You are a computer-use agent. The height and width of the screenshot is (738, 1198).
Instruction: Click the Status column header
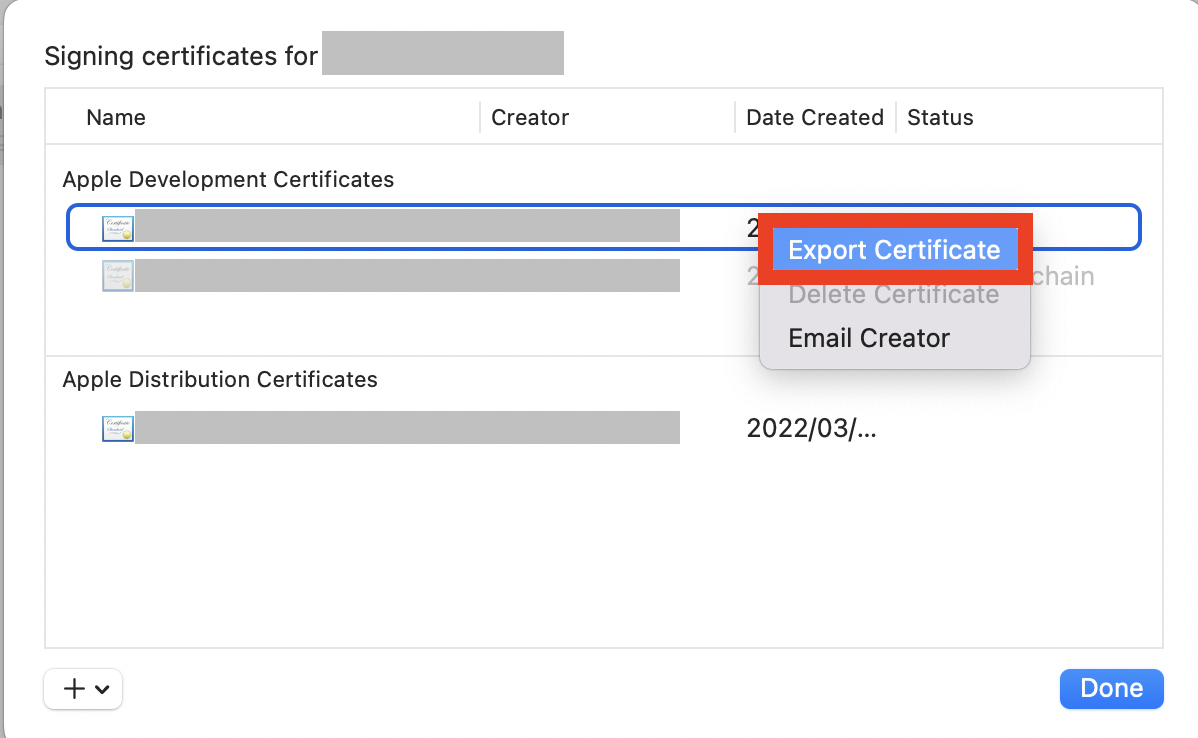coord(941,118)
